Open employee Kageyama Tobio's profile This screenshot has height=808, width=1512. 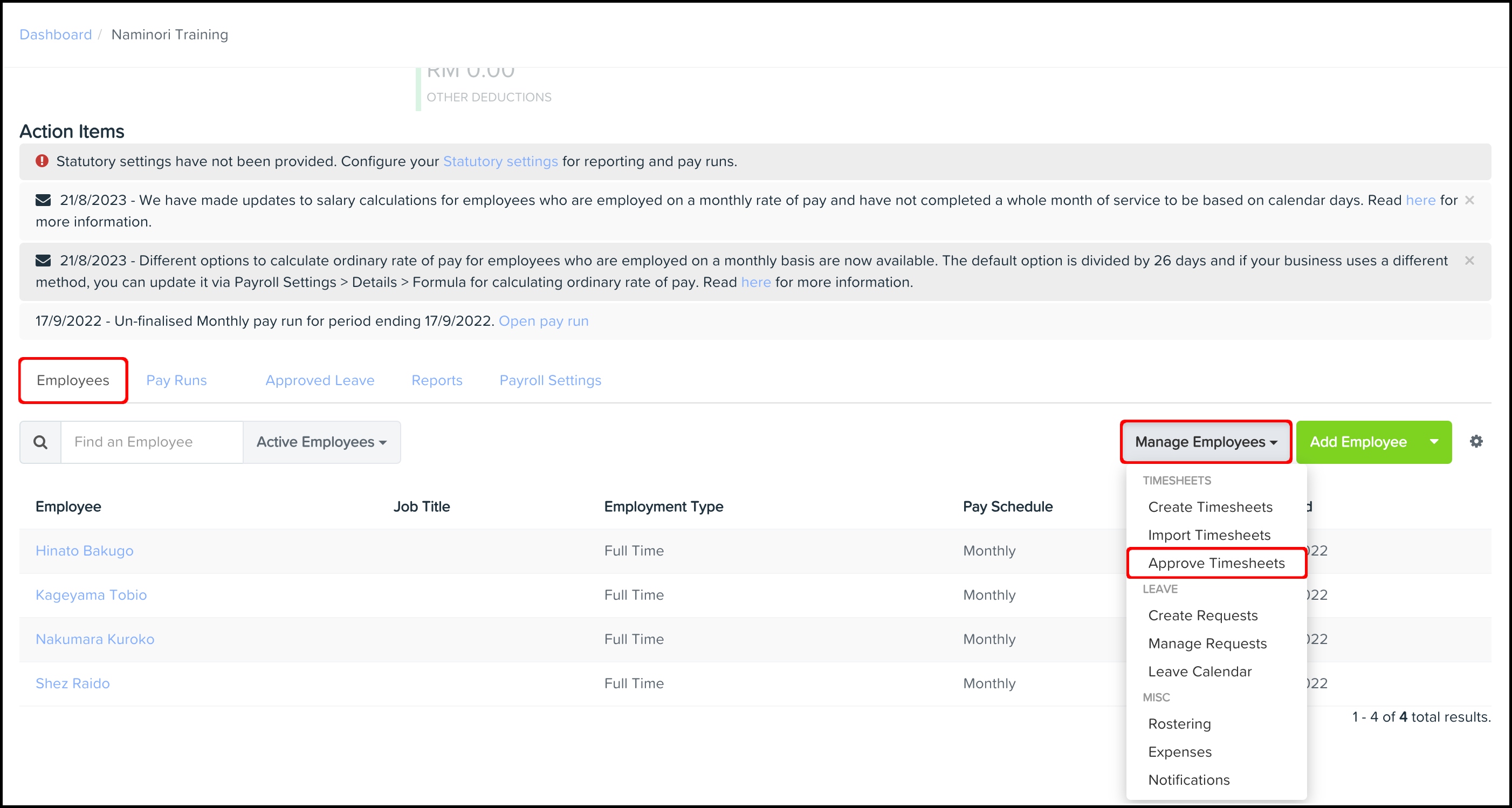(91, 595)
